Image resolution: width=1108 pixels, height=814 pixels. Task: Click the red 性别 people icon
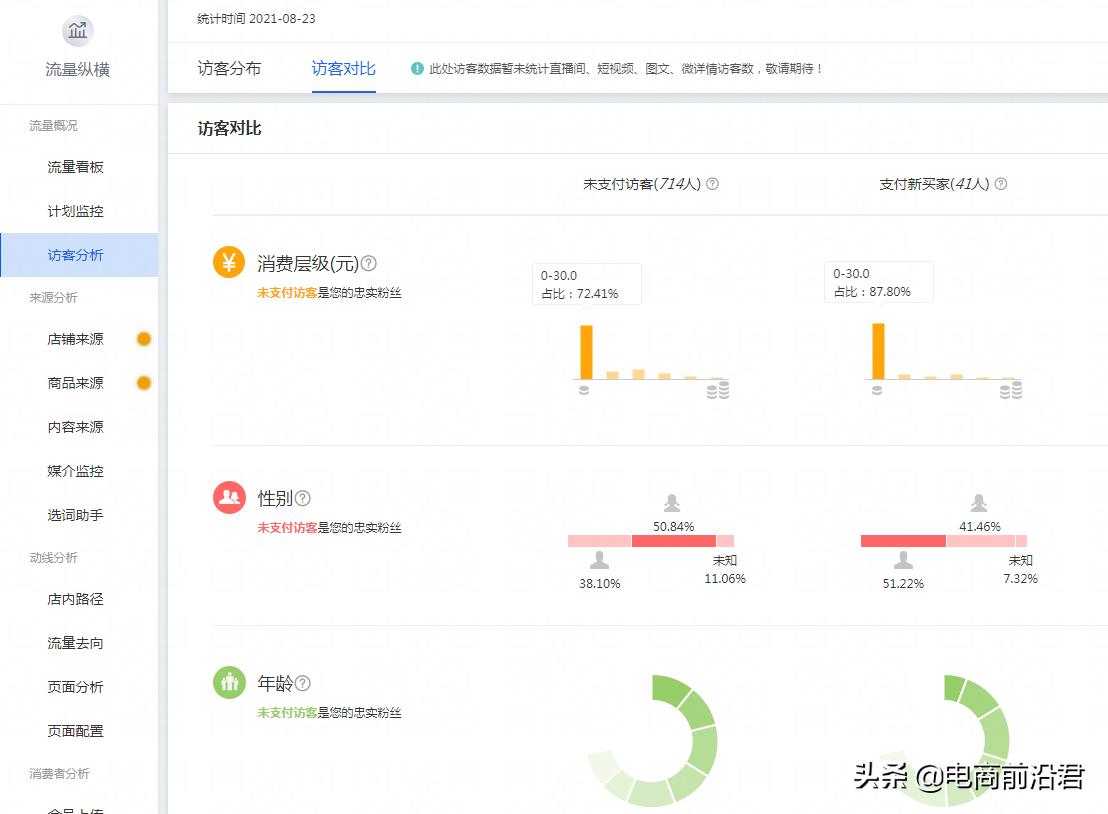(x=229, y=497)
